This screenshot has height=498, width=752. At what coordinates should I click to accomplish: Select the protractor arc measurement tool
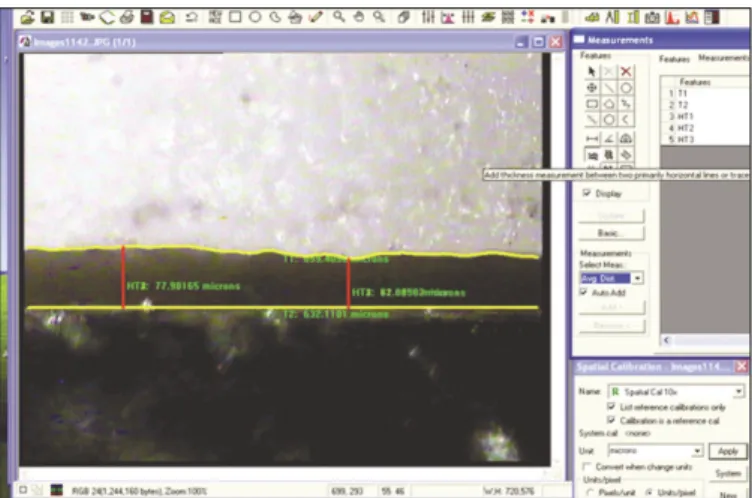coord(625,139)
